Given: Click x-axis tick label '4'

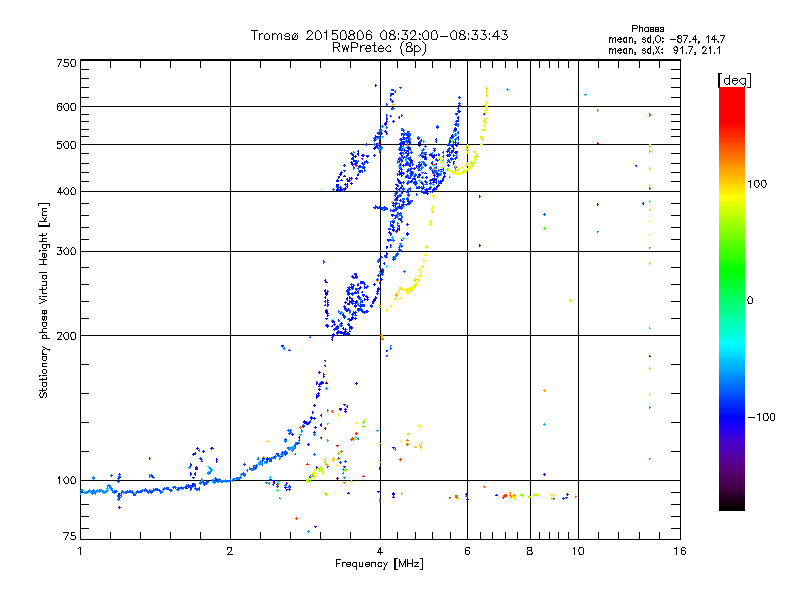Looking at the screenshot, I should (380, 551).
